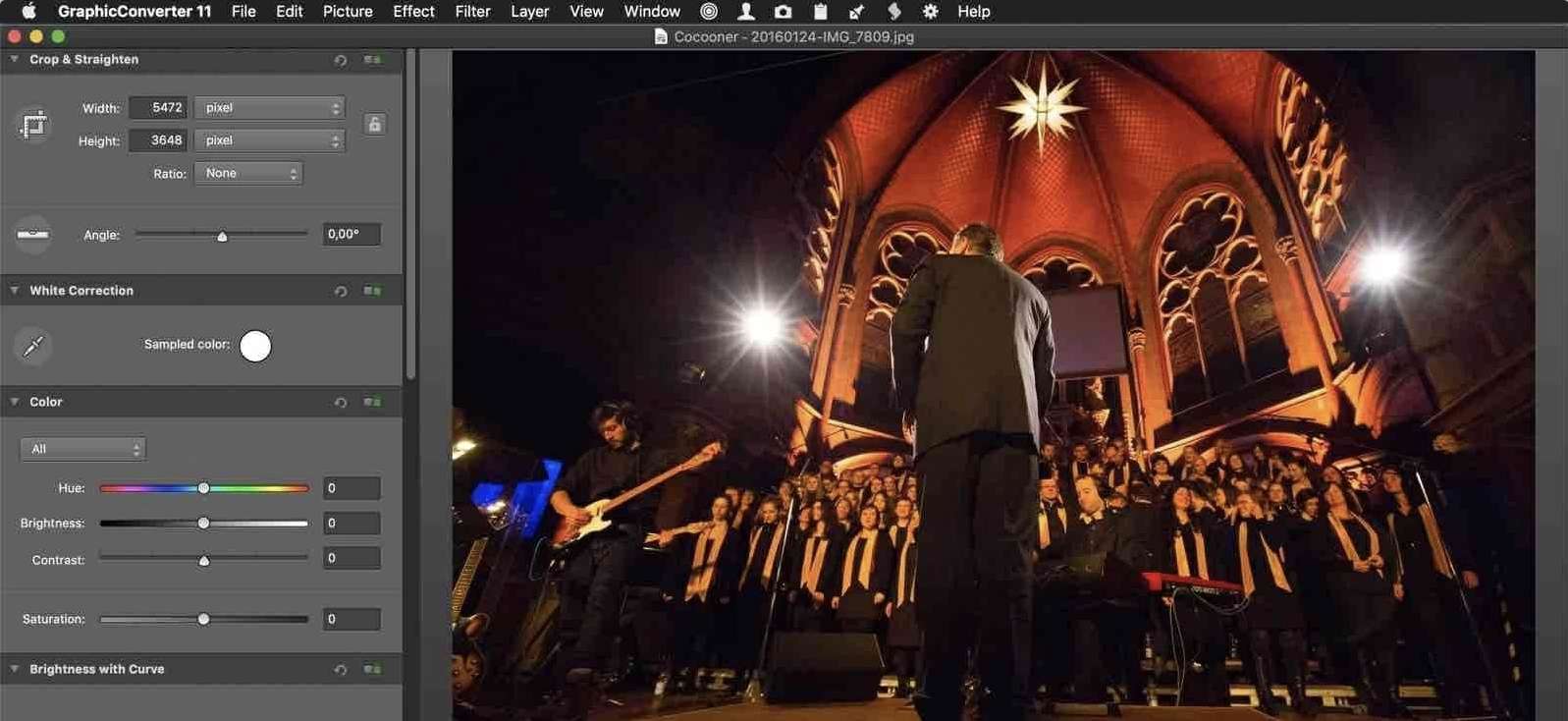
Task: Toggle the Color section enable switch
Action: click(372, 402)
